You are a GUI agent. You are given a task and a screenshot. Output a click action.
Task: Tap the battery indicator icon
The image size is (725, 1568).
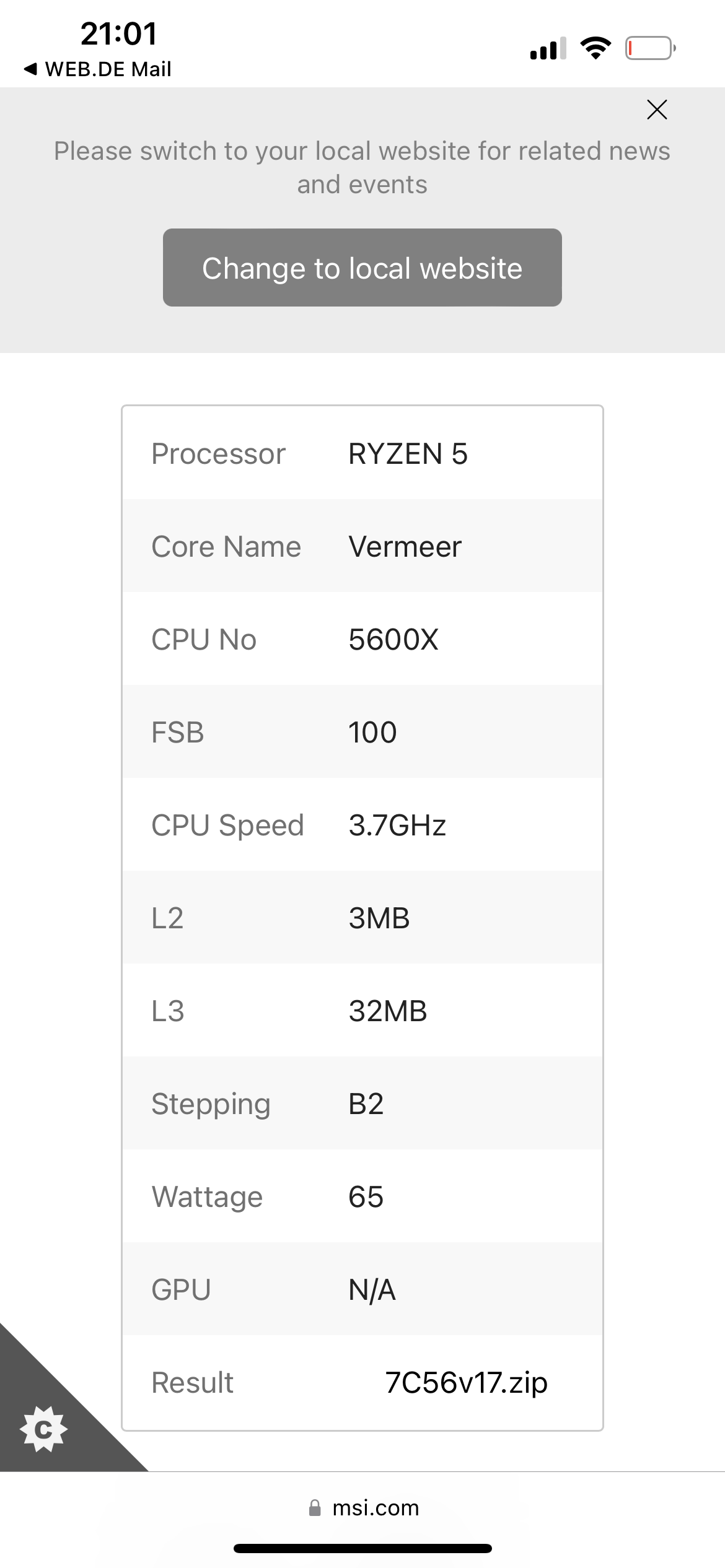tap(650, 48)
